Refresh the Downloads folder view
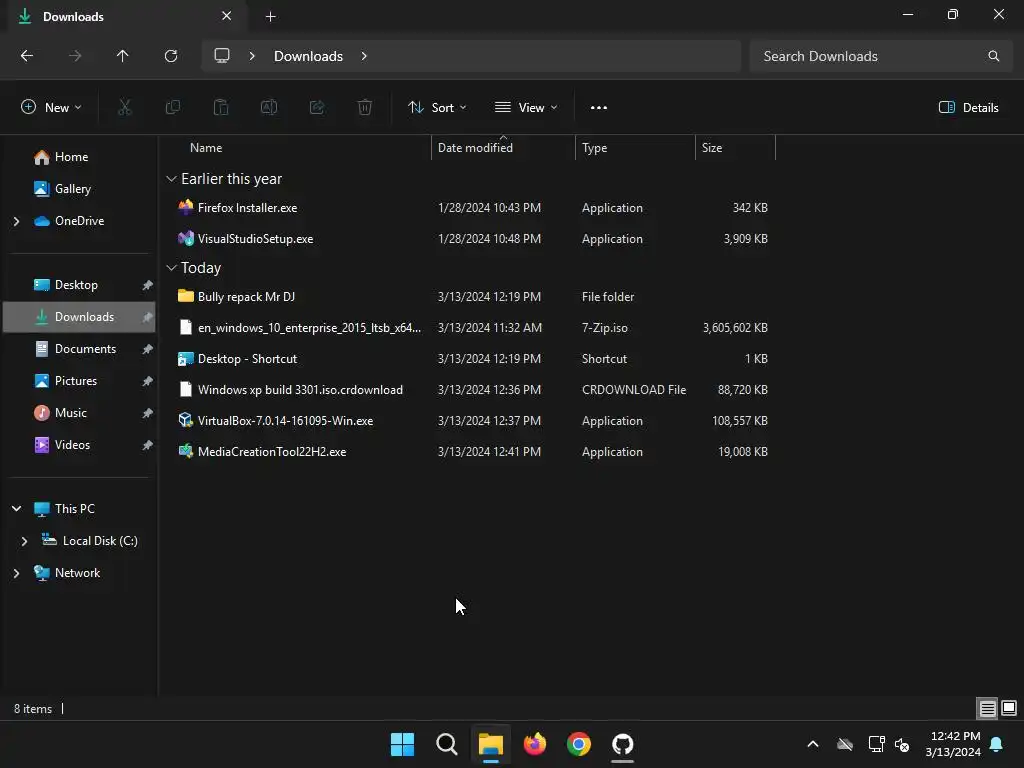This screenshot has height=768, width=1024. [x=171, y=56]
